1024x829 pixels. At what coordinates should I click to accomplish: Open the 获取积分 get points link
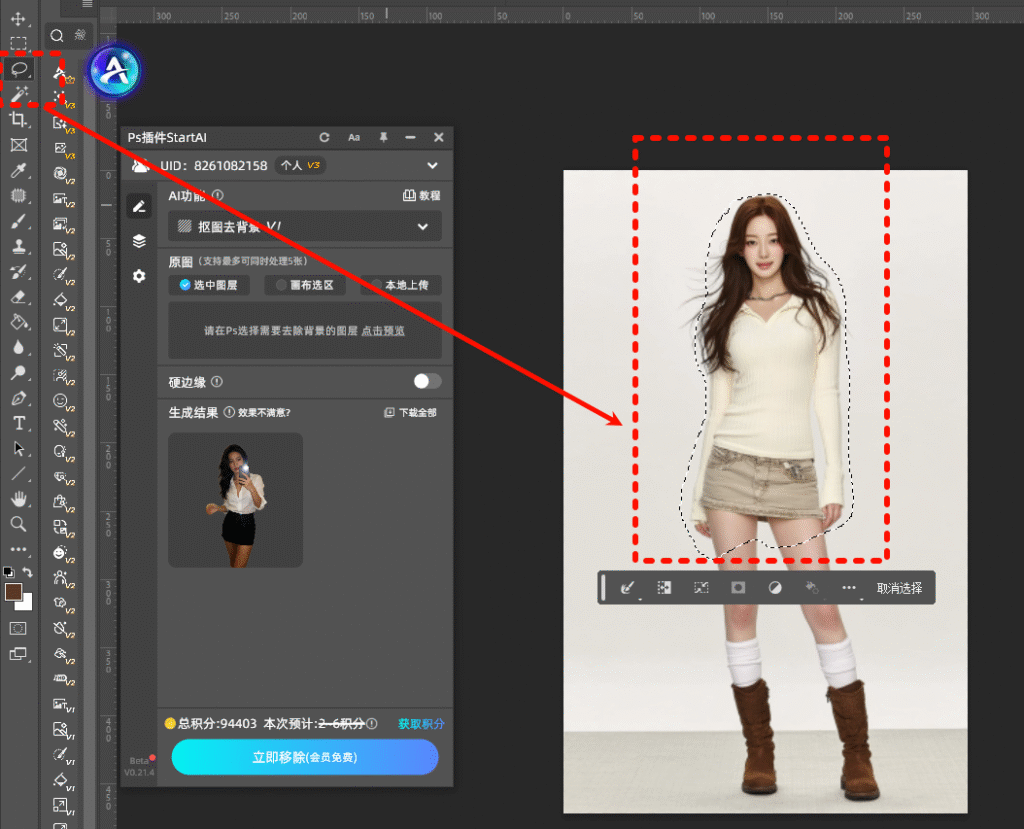421,724
